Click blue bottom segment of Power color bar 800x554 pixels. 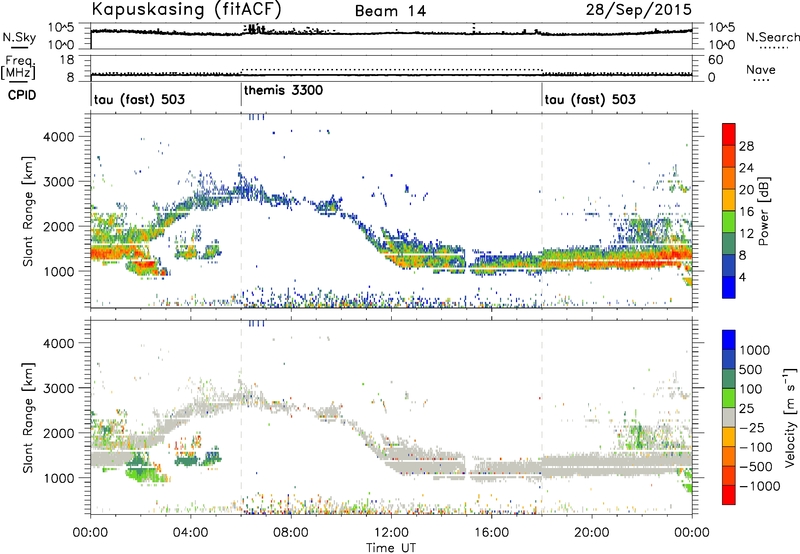(729, 288)
